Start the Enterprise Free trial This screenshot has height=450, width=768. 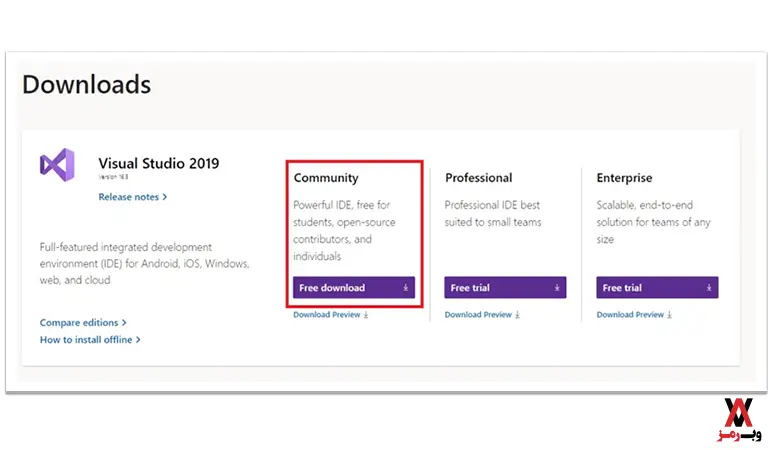pos(657,288)
